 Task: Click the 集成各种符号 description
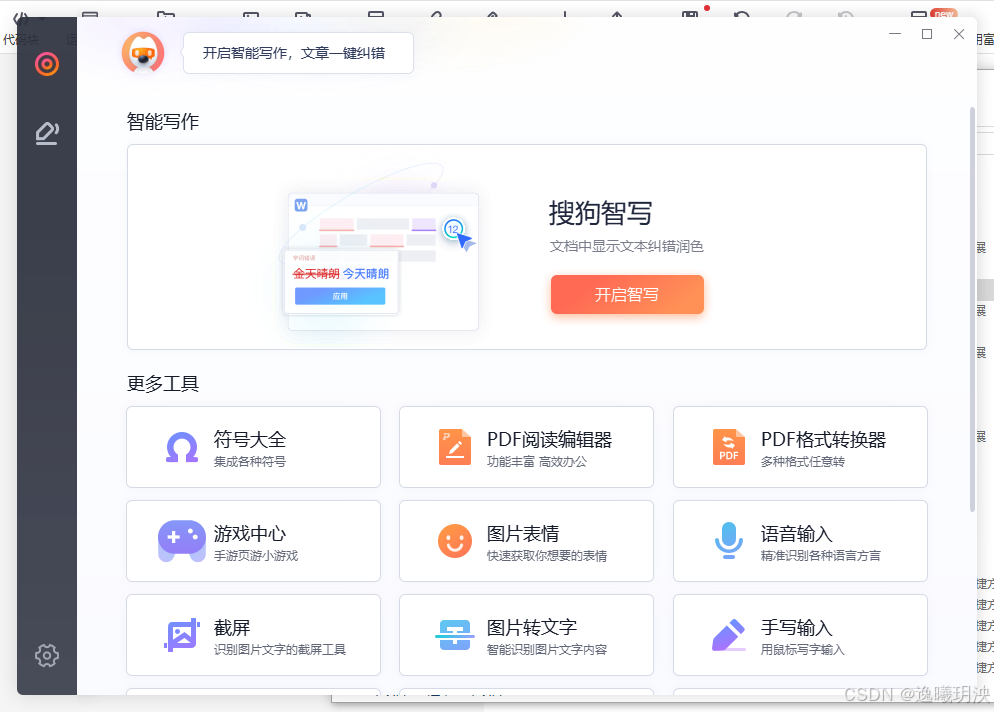tap(250, 462)
